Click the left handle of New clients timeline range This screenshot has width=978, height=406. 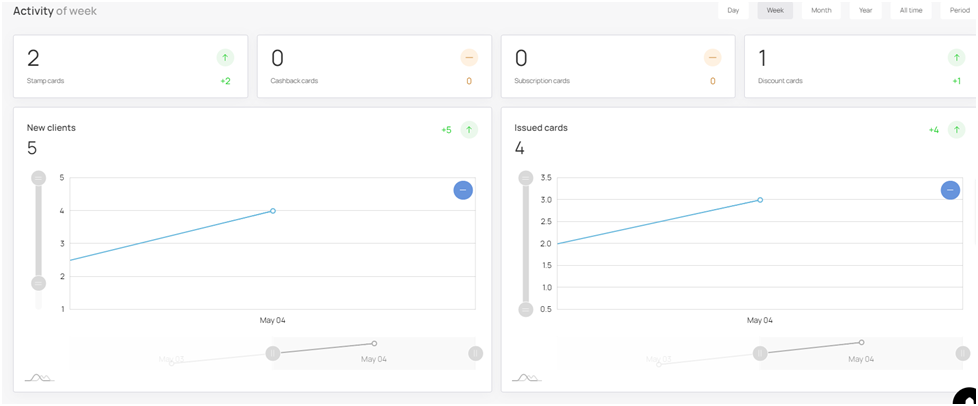point(273,353)
